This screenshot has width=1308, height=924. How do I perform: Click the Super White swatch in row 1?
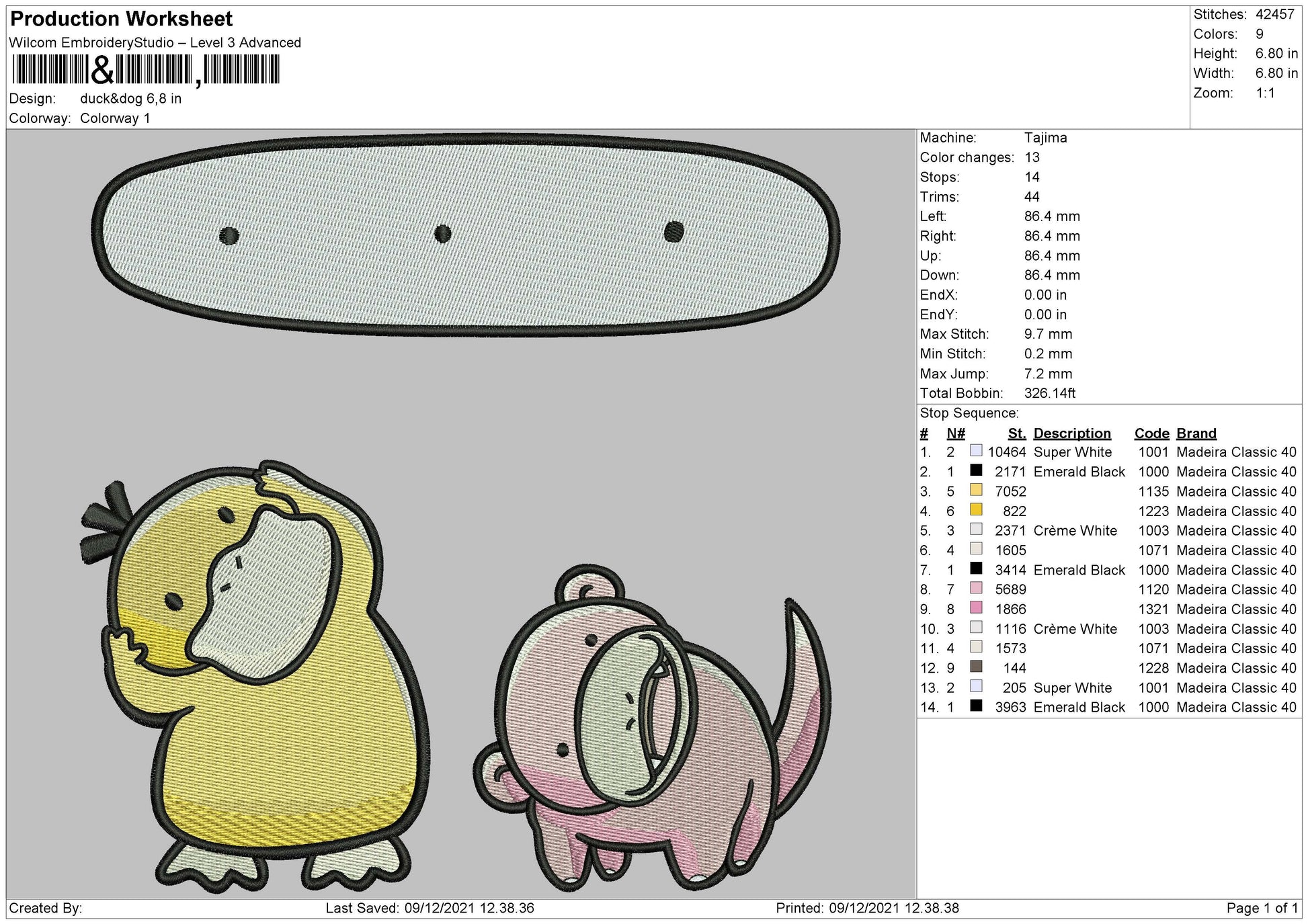tap(976, 451)
